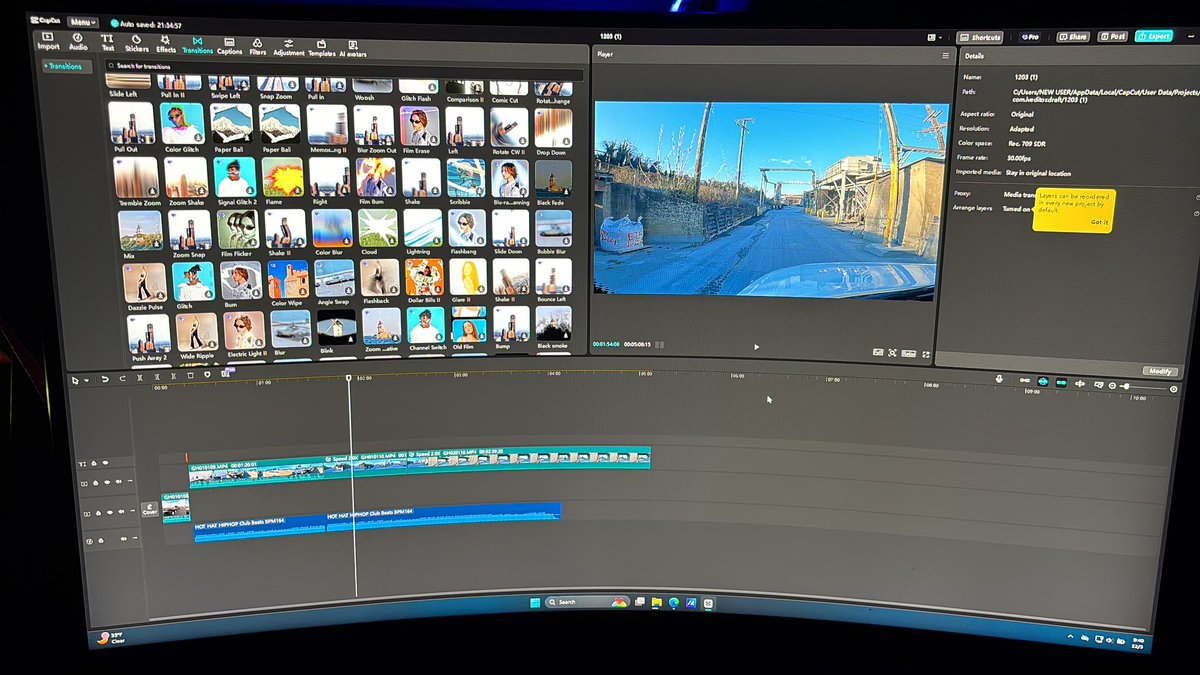The image size is (1200, 675).
Task: Click the microphone record icon above timeline
Action: pyautogui.click(x=1000, y=380)
